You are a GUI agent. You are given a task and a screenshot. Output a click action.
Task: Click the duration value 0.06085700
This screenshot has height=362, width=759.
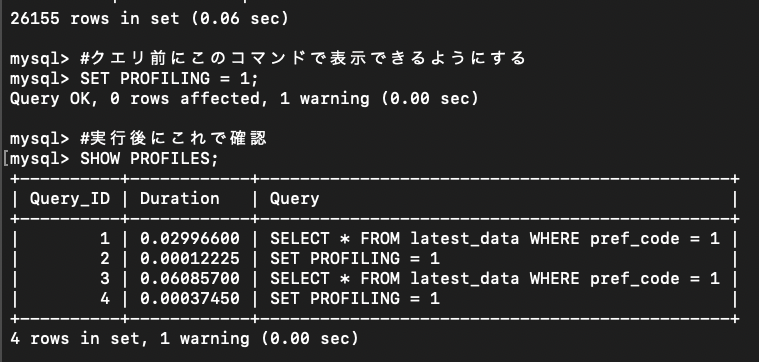click(x=190, y=278)
